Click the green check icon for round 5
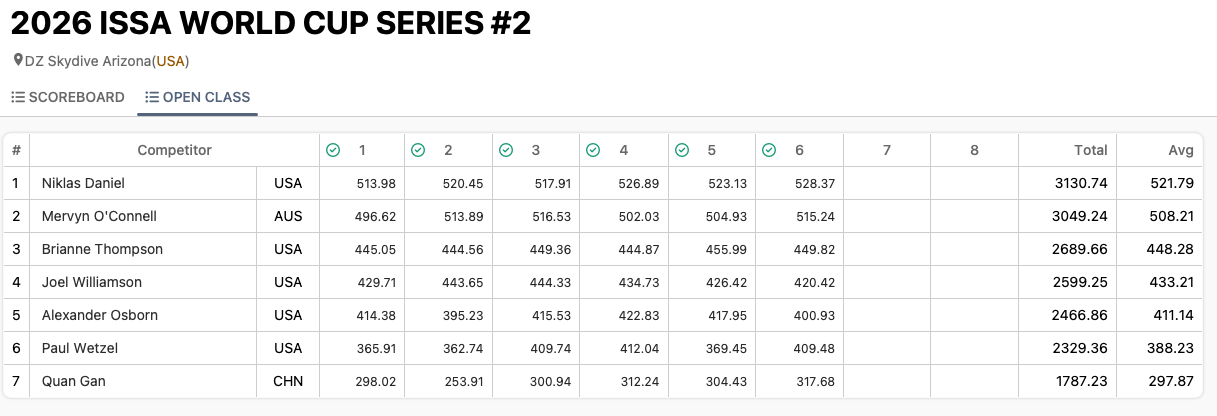Image resolution: width=1217 pixels, height=416 pixels. [682, 150]
